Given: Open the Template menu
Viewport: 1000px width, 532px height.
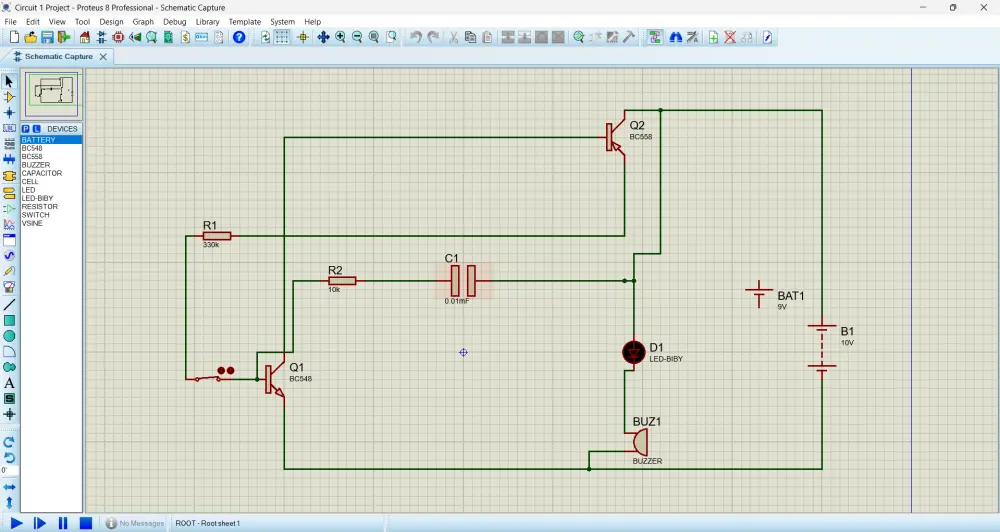Looking at the screenshot, I should 245,22.
